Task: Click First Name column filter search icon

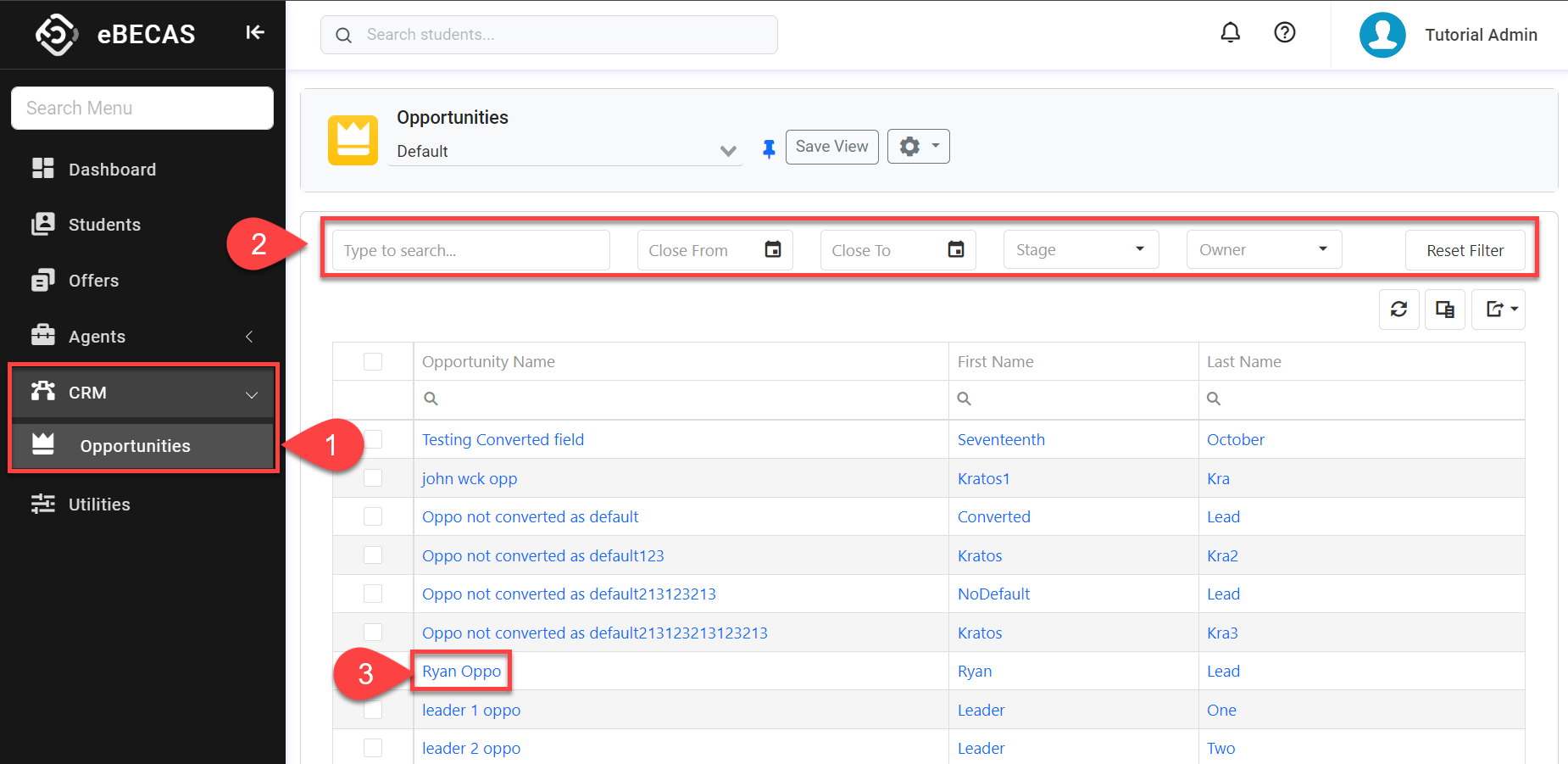Action: 964,399
